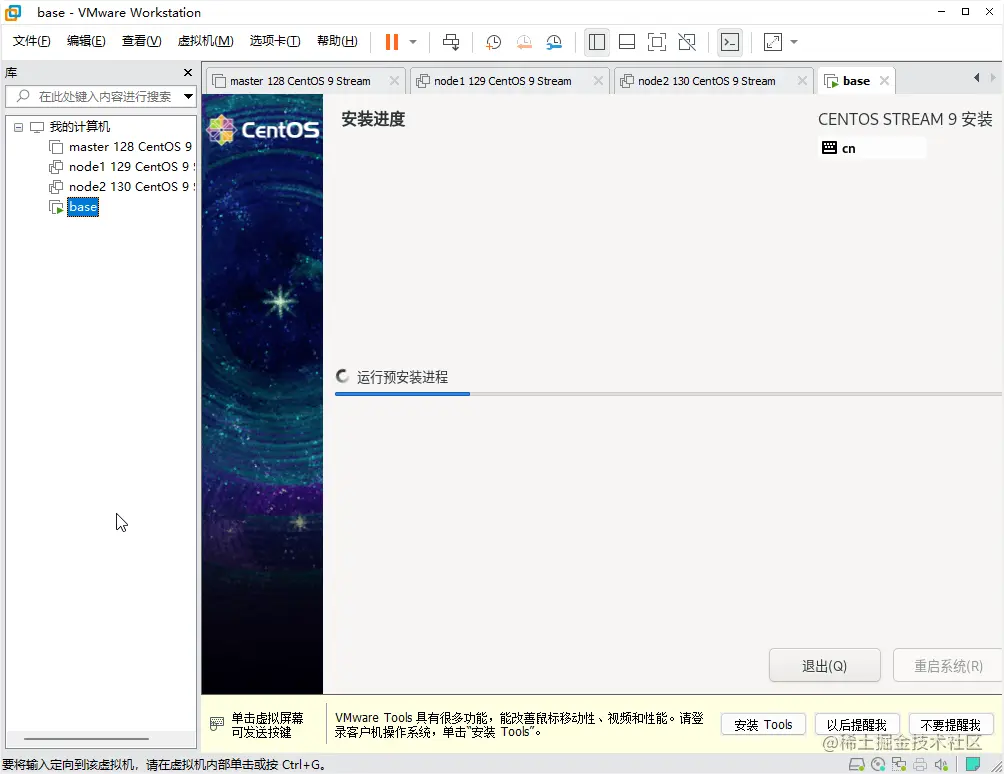
Task: Enter full screen mode icon
Action: tap(657, 42)
